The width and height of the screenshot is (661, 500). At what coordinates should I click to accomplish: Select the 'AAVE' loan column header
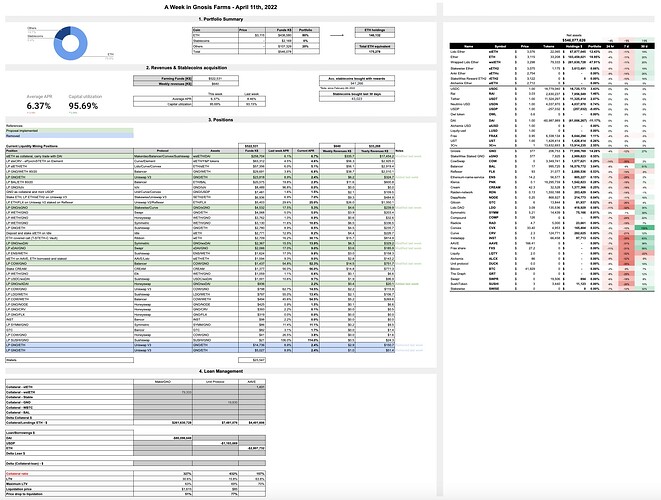coord(252,382)
